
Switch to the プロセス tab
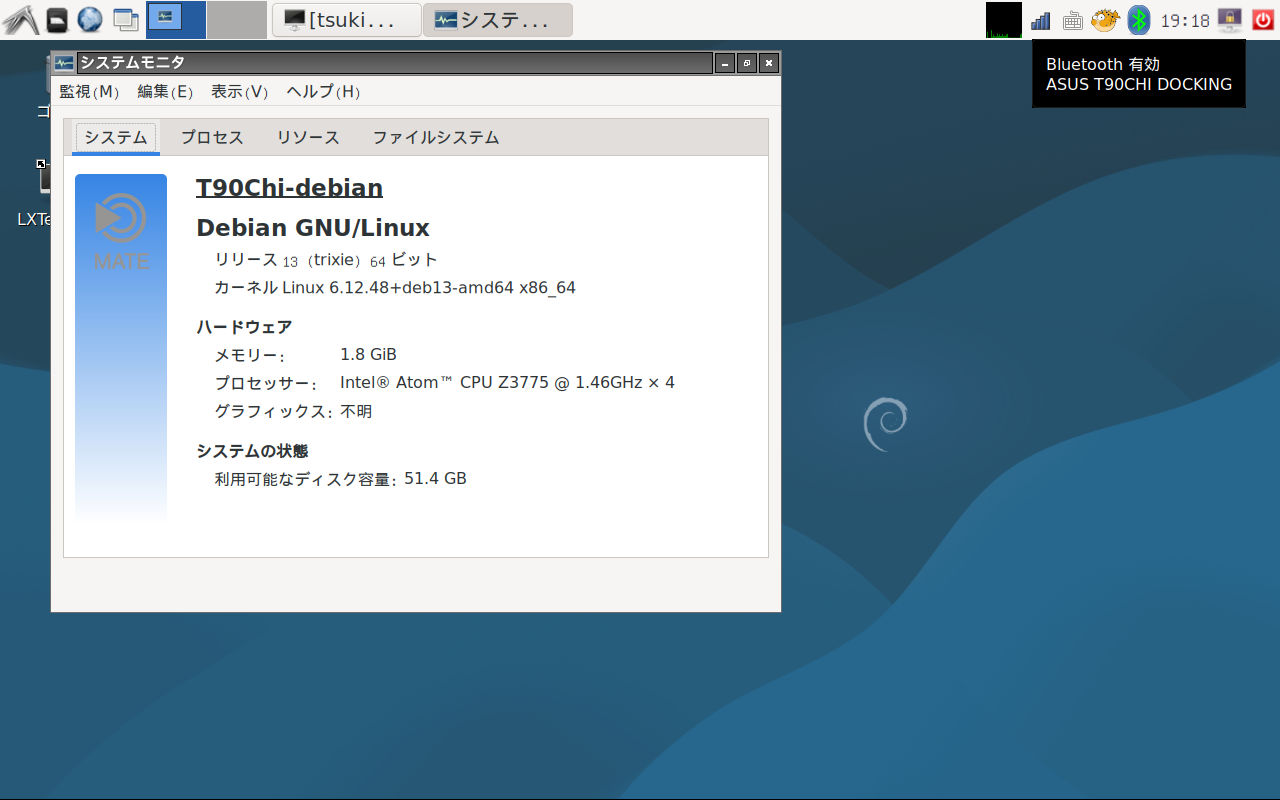tap(212, 138)
